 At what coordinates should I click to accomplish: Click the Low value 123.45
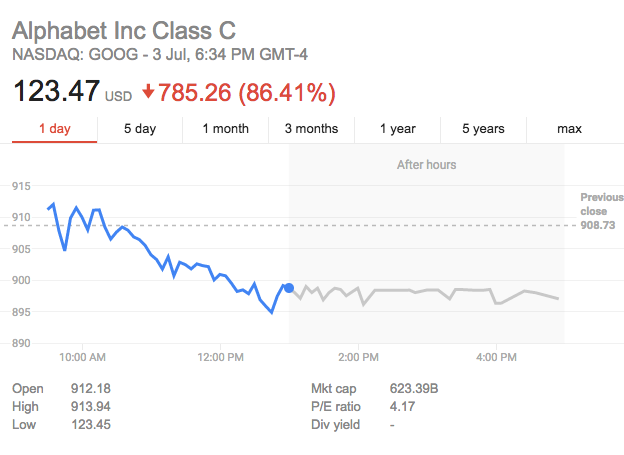tap(91, 425)
